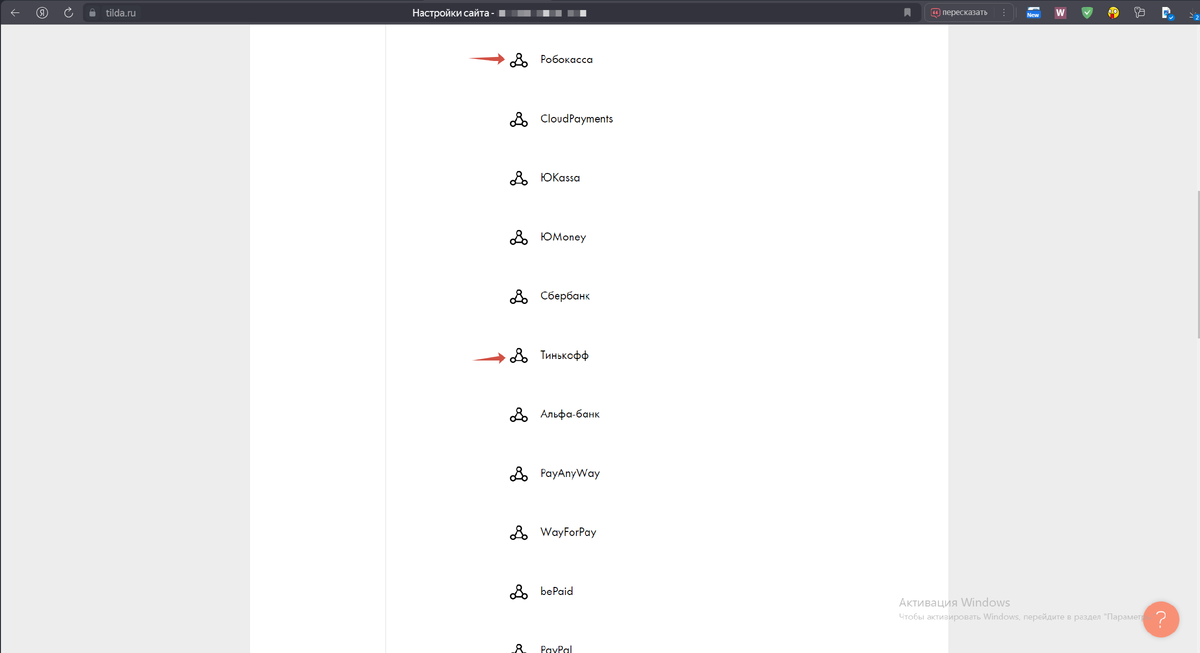This screenshot has height=653, width=1200.
Task: Open browser downloads
Action: click(1193, 13)
